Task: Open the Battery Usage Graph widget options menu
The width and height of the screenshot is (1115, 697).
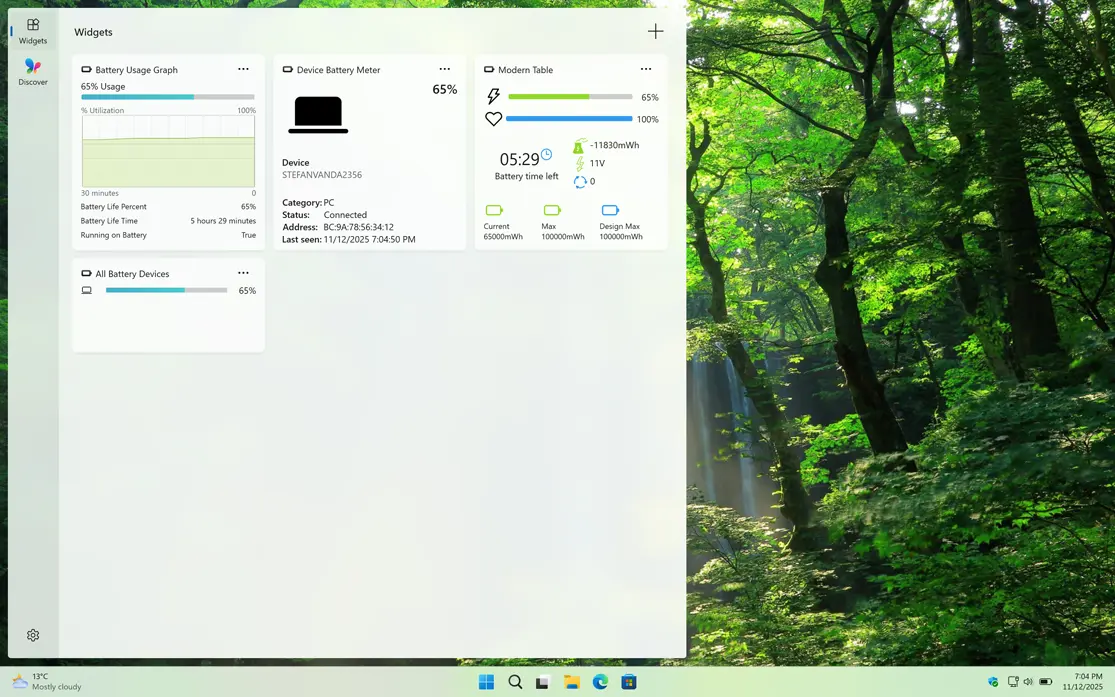Action: (x=243, y=69)
